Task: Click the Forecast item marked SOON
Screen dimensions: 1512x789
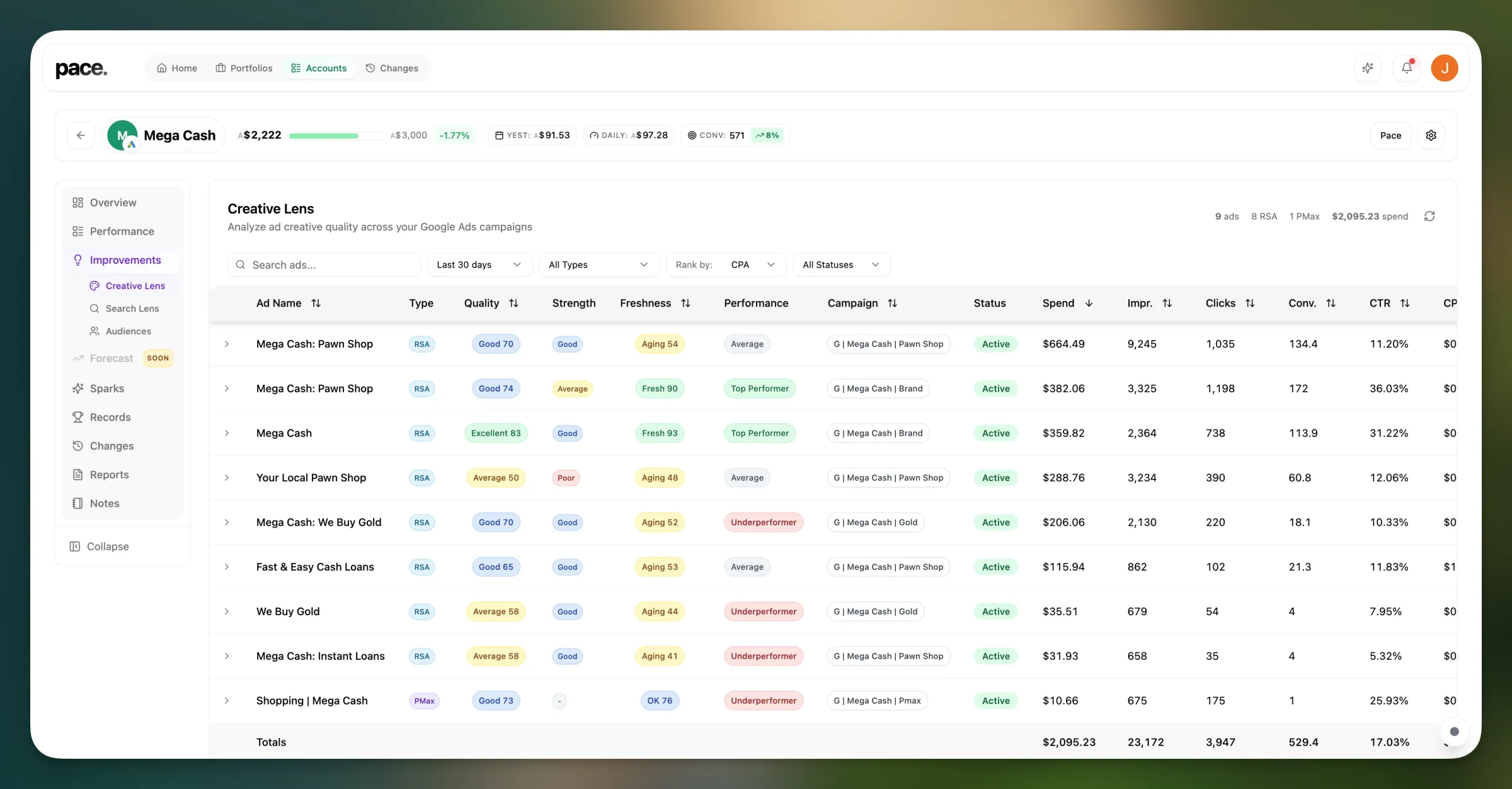Action: (123, 358)
